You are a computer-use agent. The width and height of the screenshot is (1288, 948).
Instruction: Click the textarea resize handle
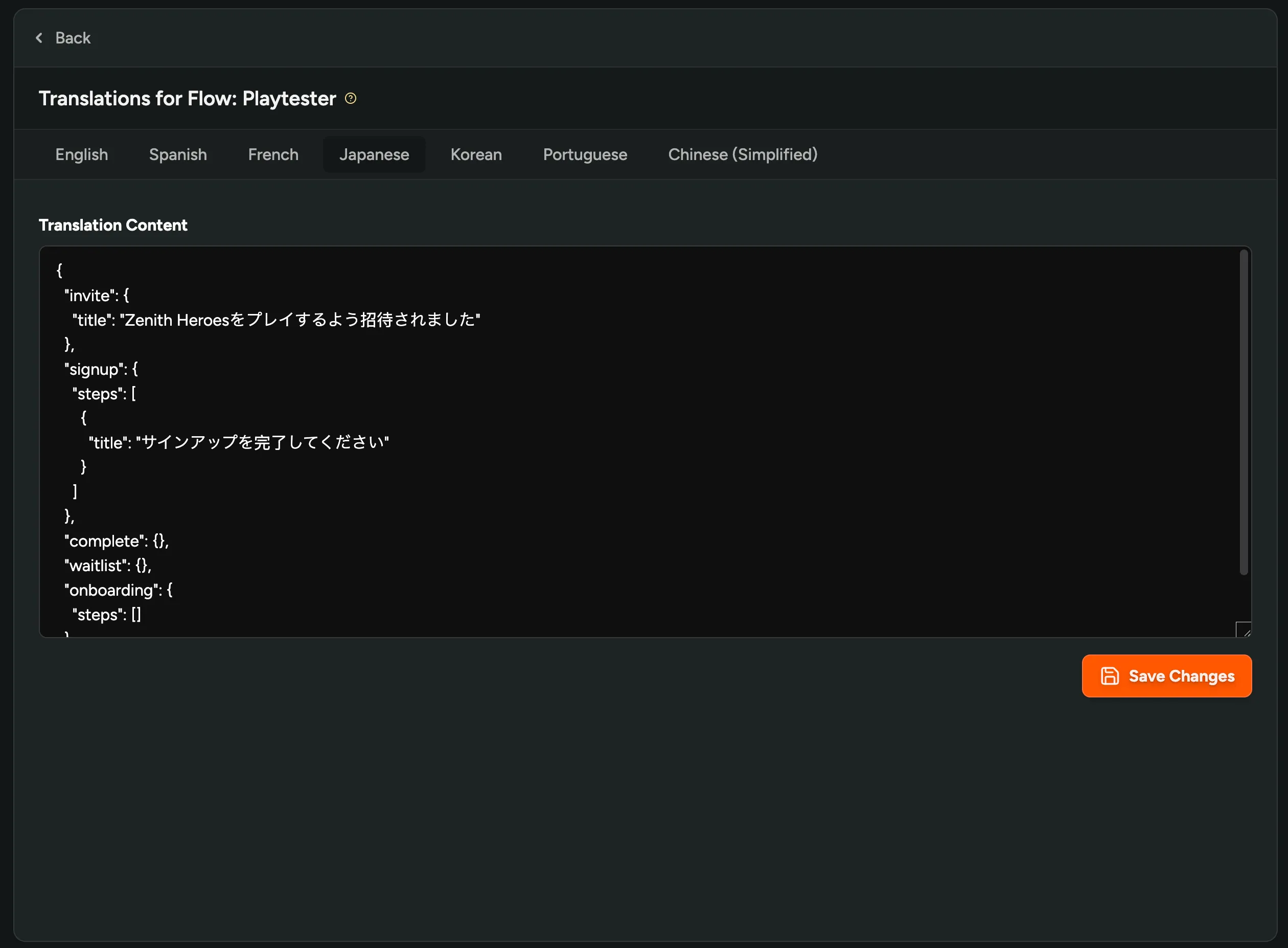tap(1243, 630)
